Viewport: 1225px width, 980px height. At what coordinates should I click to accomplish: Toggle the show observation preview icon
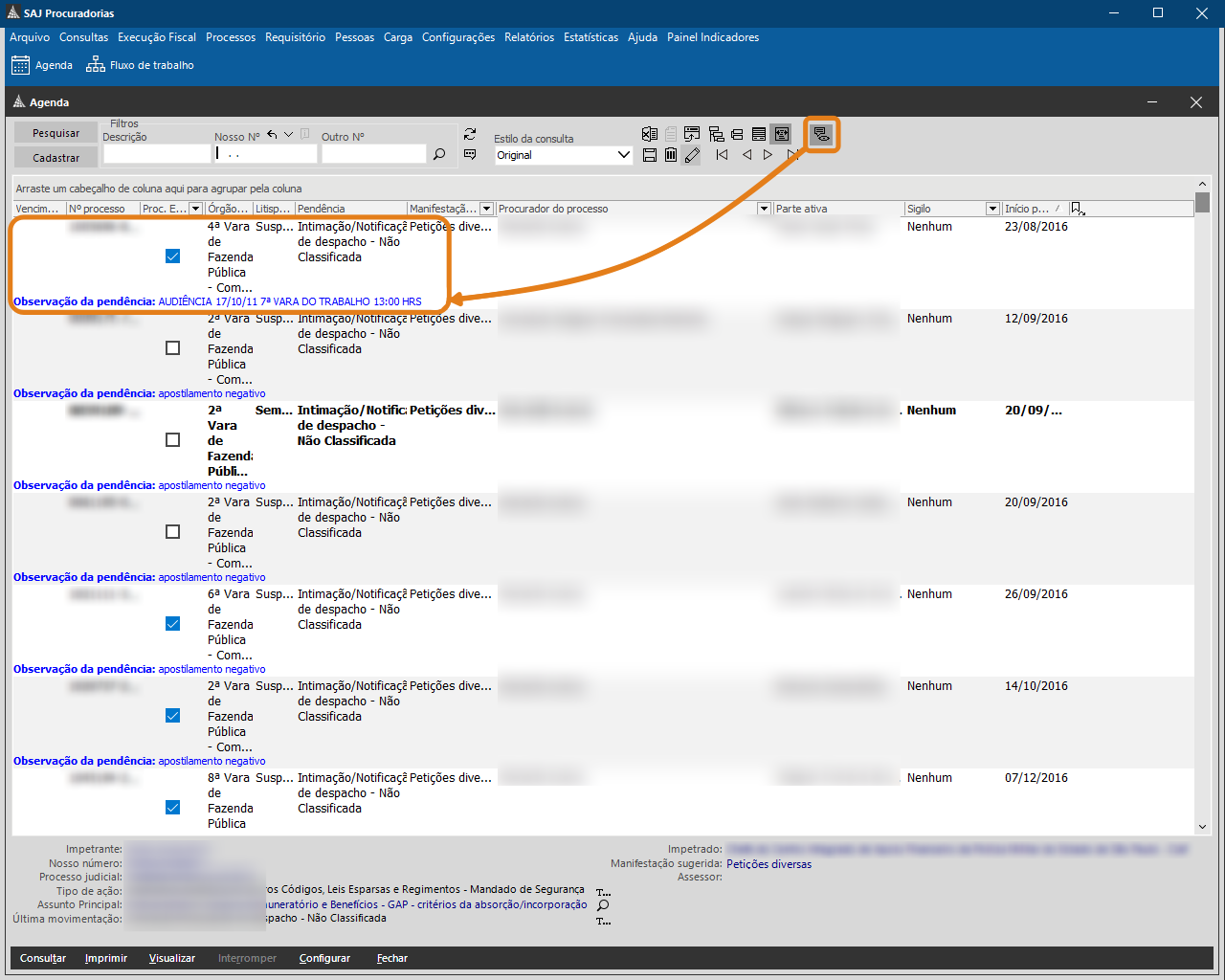coord(821,135)
